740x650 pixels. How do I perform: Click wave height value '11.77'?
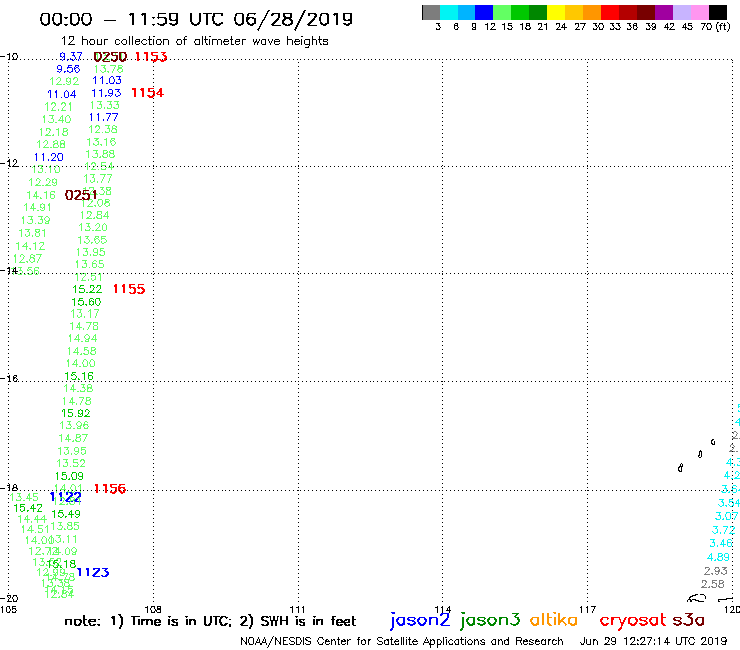(103, 117)
